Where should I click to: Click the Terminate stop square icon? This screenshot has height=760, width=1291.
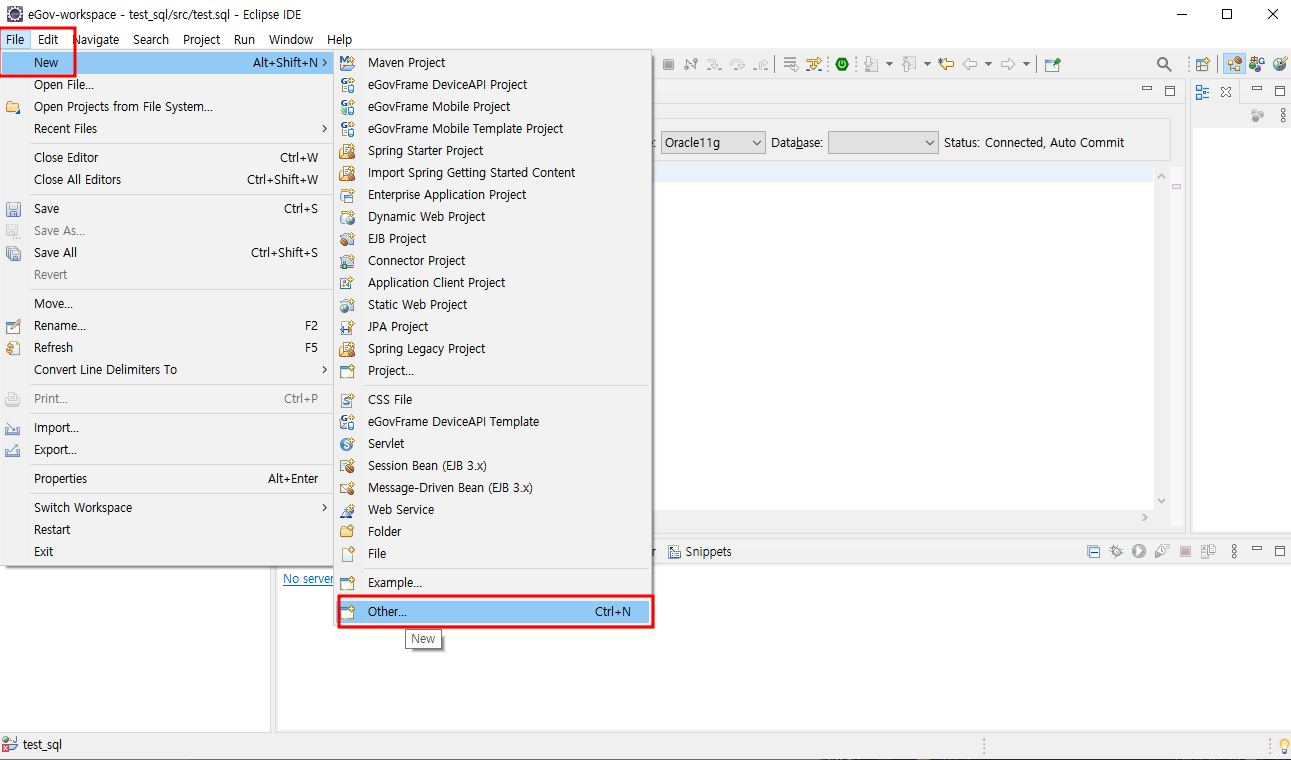668,64
